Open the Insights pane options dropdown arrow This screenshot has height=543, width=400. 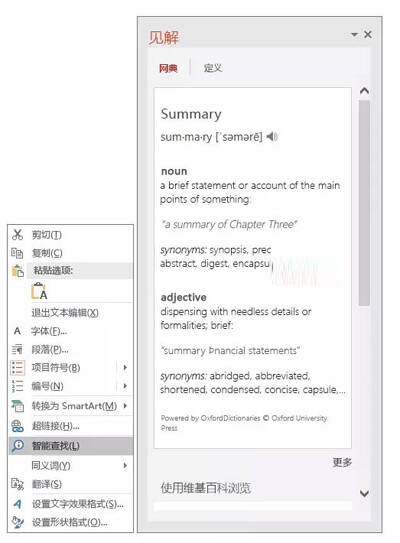[354, 34]
